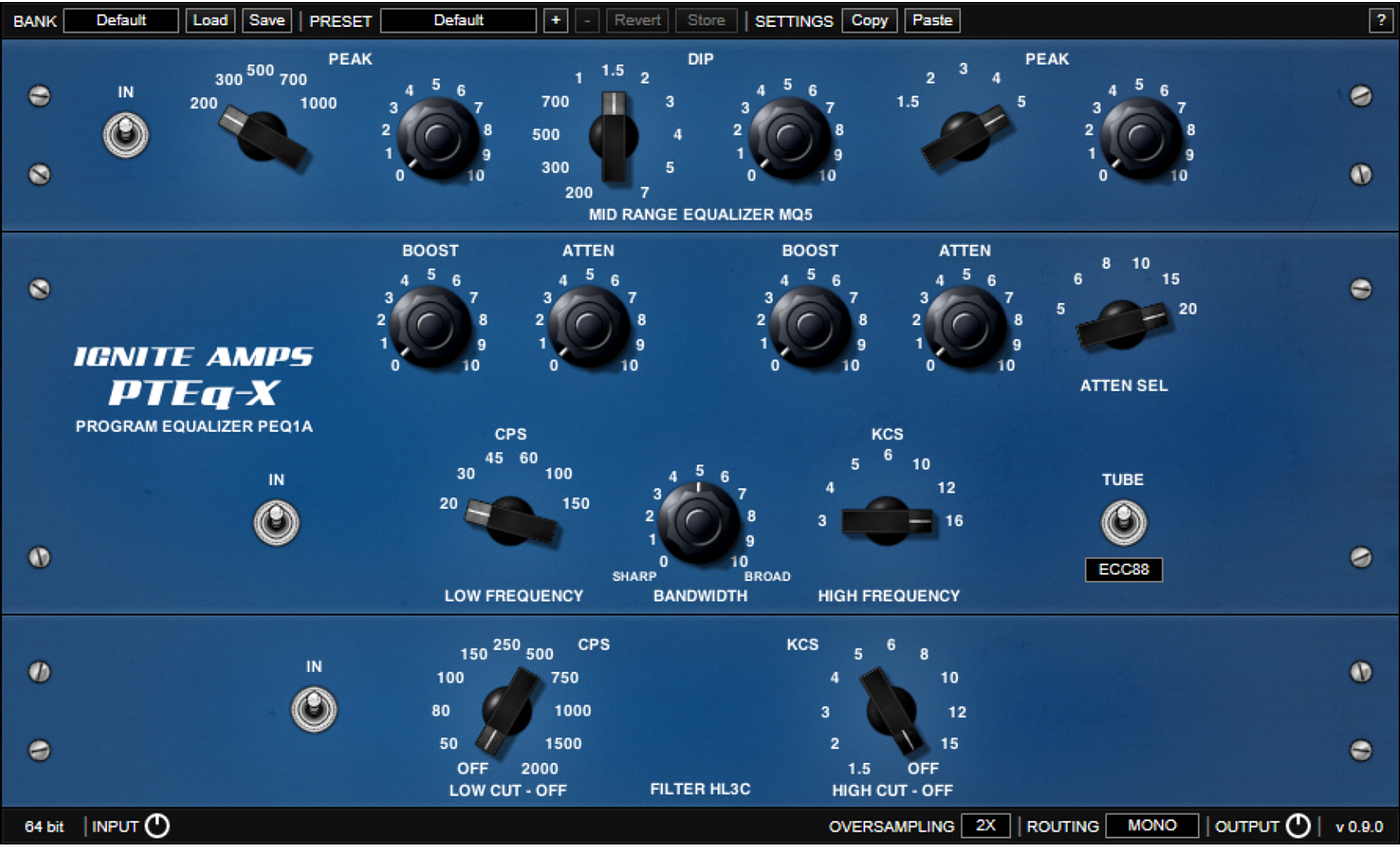Image resolution: width=1400 pixels, height=848 pixels.
Task: Change the ROUTING MONO setting
Action: (1152, 826)
